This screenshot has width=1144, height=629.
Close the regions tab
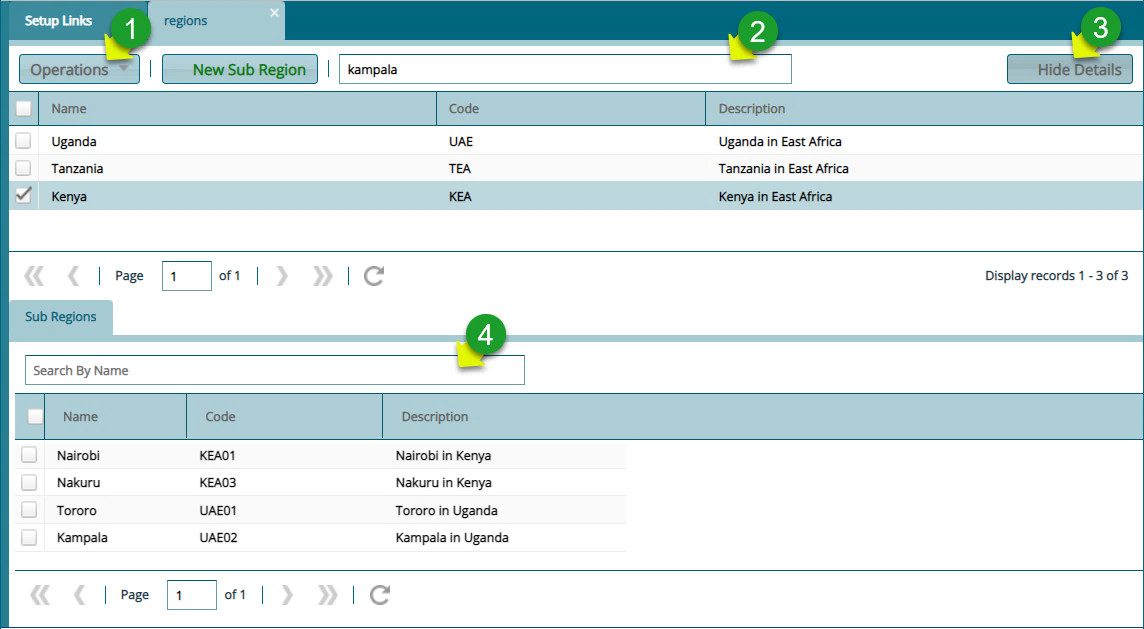click(x=274, y=13)
